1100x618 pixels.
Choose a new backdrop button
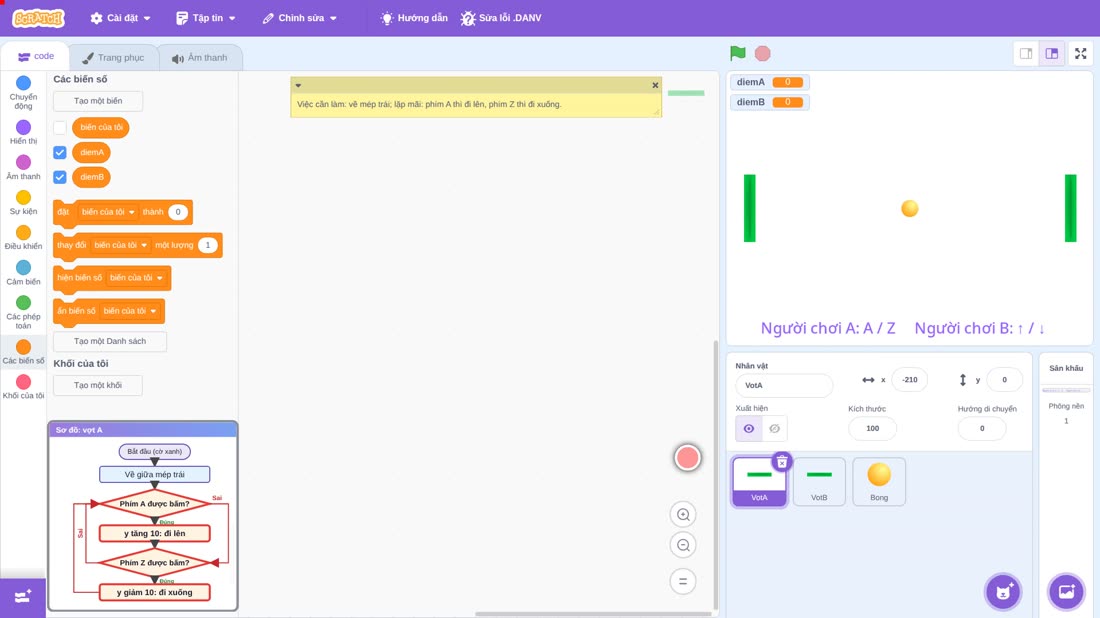tap(1066, 591)
